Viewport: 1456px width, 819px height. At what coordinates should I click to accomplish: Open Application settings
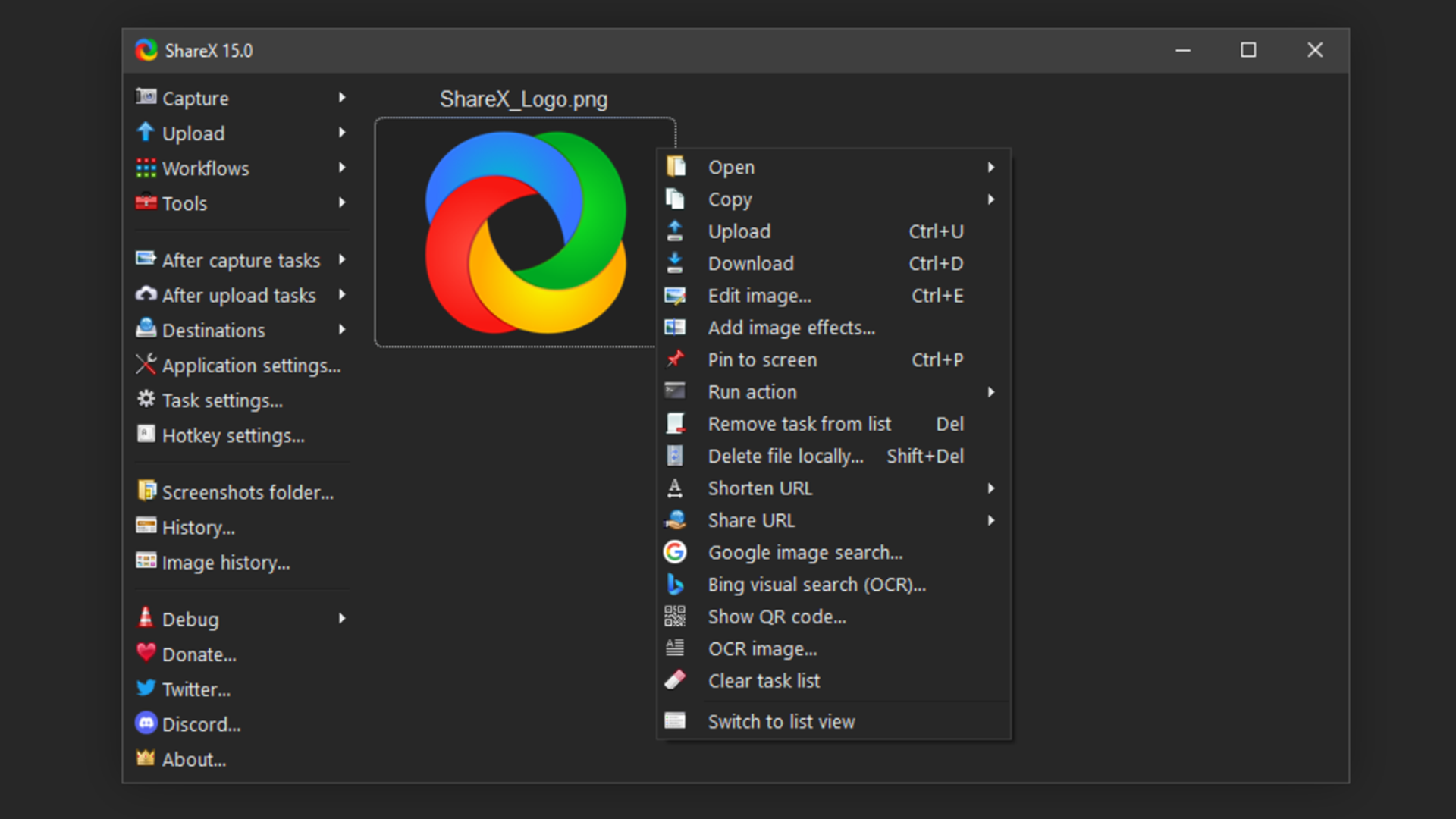pyautogui.click(x=251, y=366)
